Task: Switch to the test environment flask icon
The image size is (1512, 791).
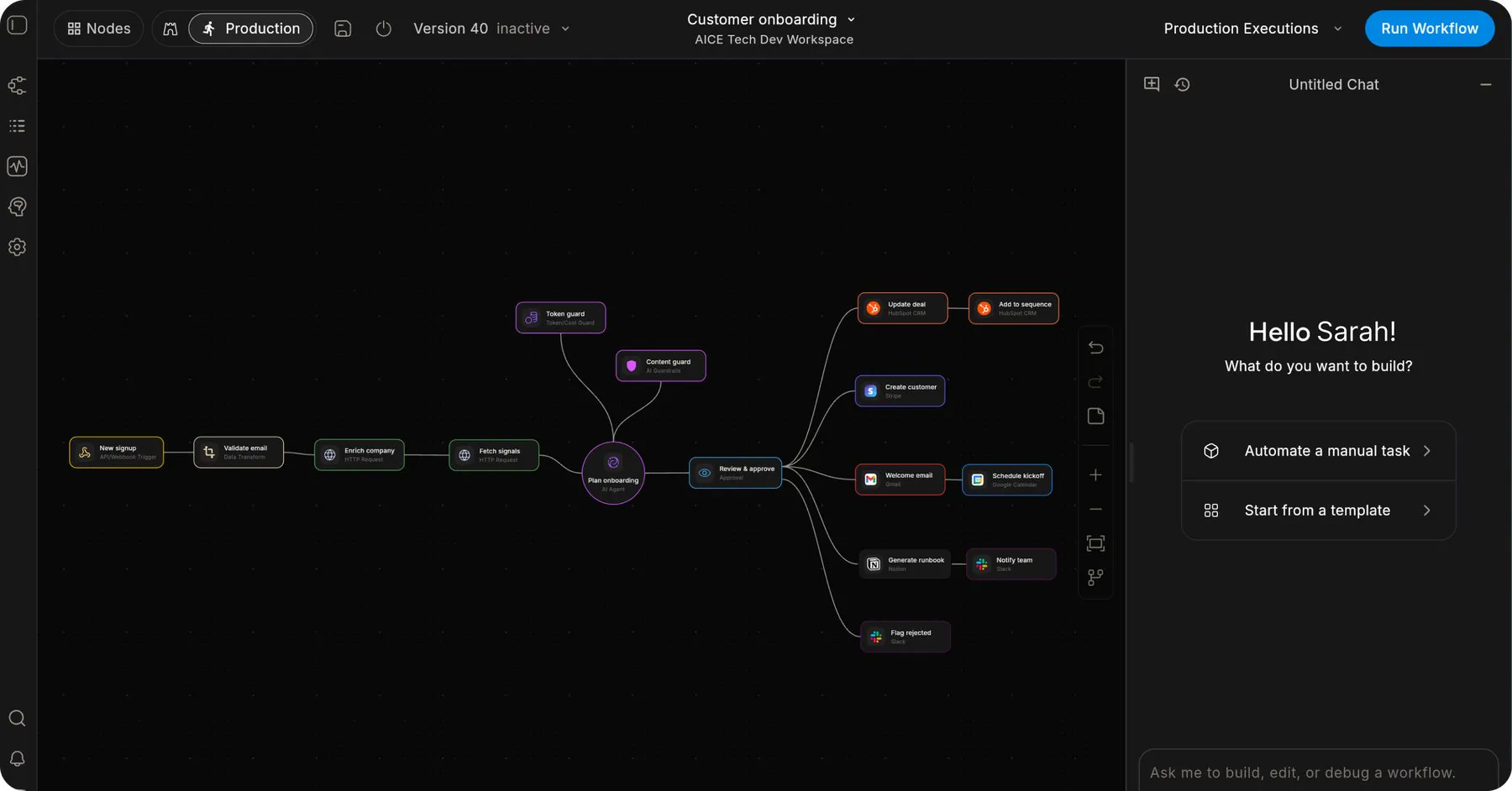Action: pyautogui.click(x=171, y=29)
